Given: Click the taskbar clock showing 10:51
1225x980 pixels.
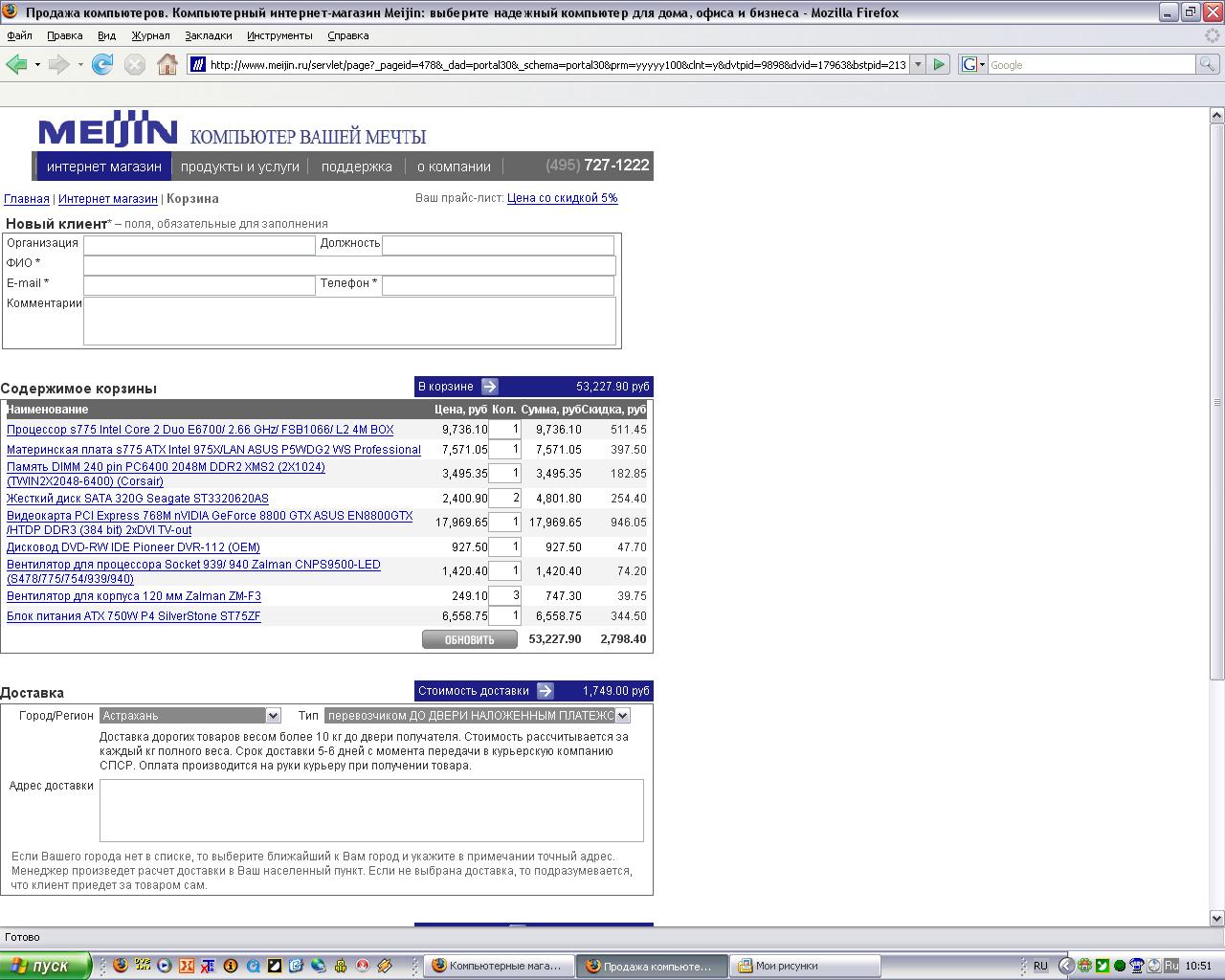Looking at the screenshot, I should pyautogui.click(x=1198, y=966).
